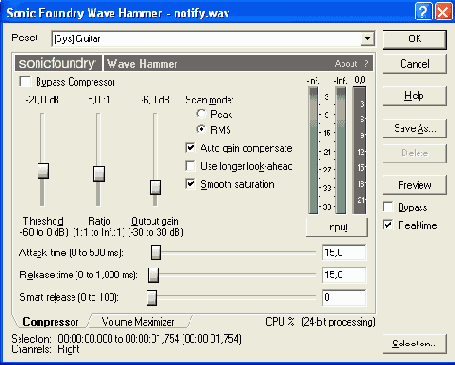Switch to the Compressor tab
Viewport: 455px width, 365px height.
50,322
